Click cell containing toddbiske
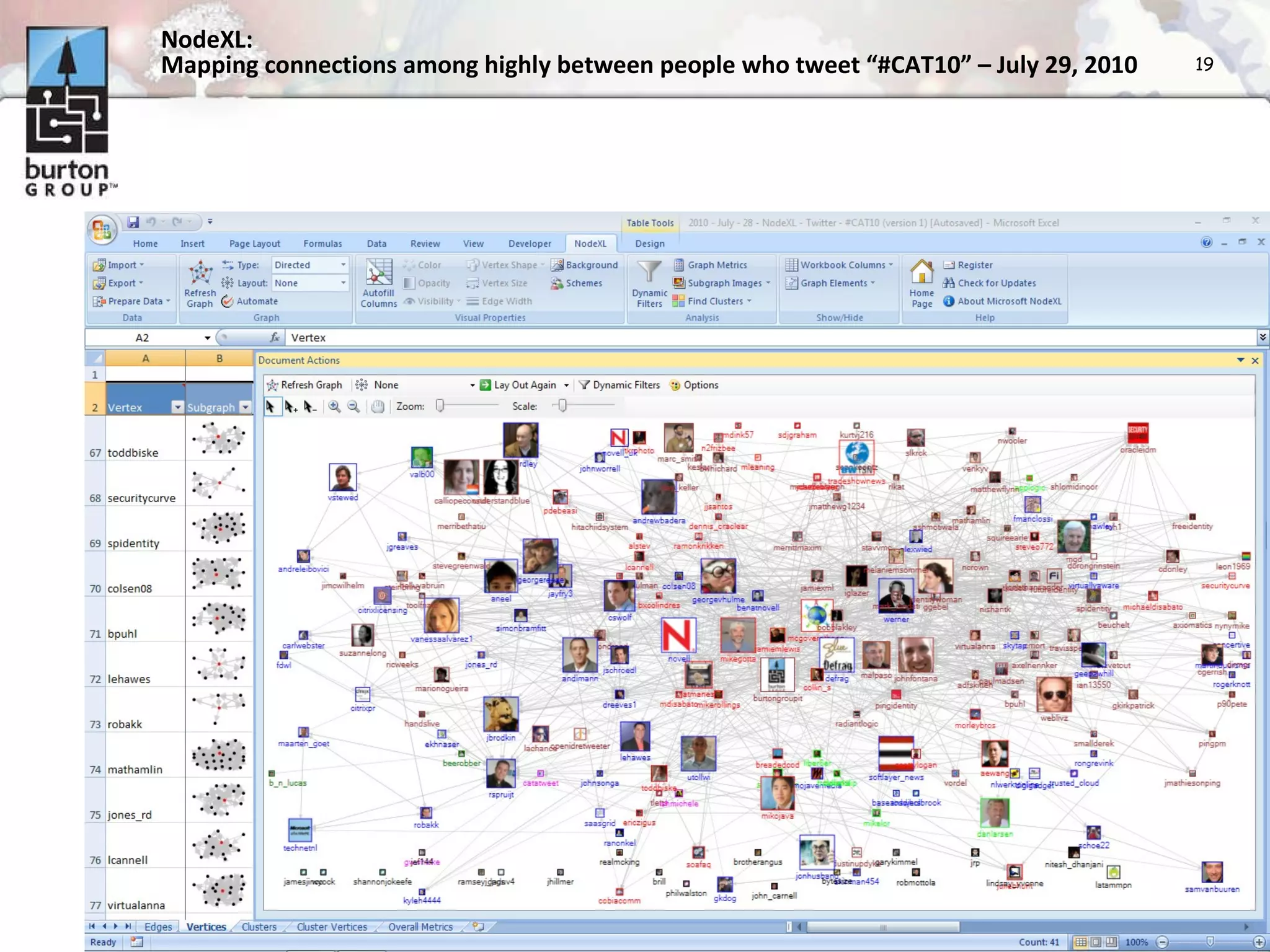The image size is (1270, 952). [x=145, y=439]
